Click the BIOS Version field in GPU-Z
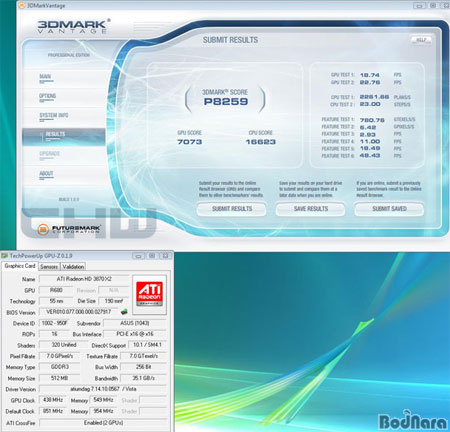This screenshot has height=432, width=450. coord(79,312)
